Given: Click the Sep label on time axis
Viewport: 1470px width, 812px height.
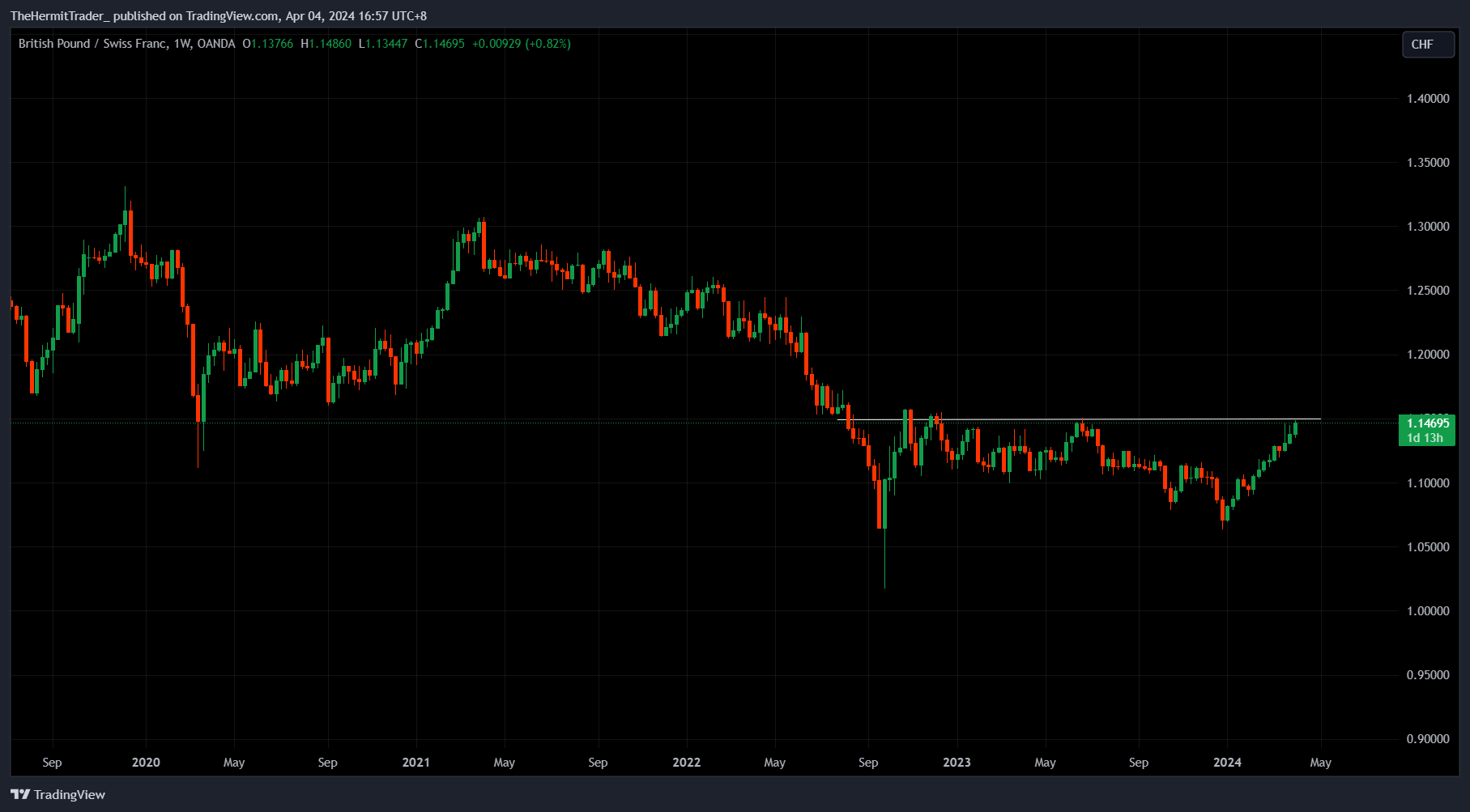Looking at the screenshot, I should pos(52,762).
